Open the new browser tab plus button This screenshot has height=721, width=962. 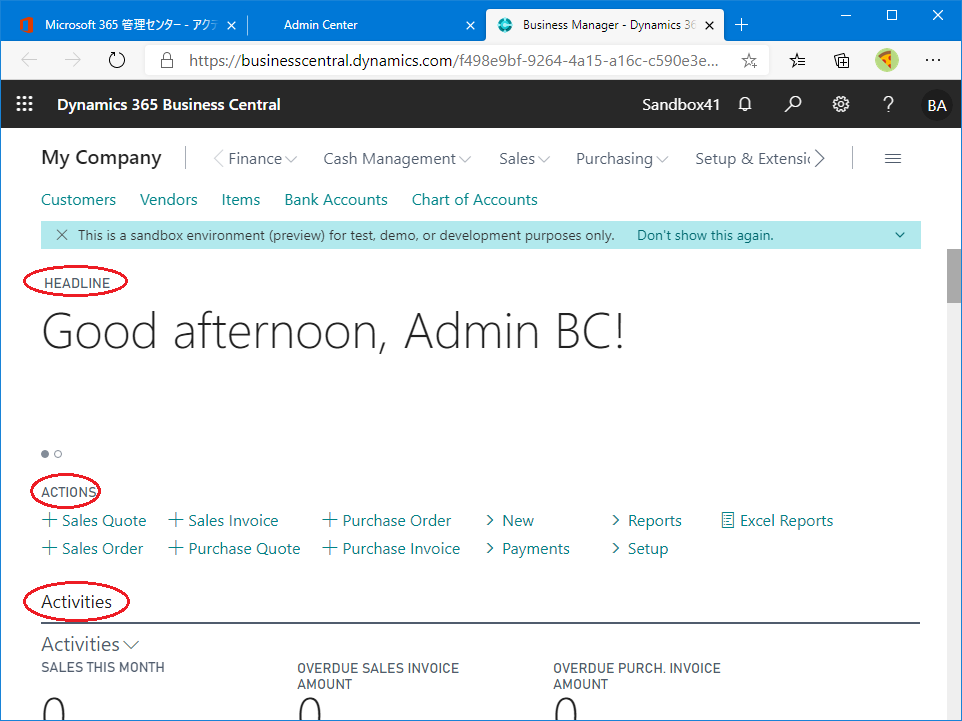click(x=741, y=25)
